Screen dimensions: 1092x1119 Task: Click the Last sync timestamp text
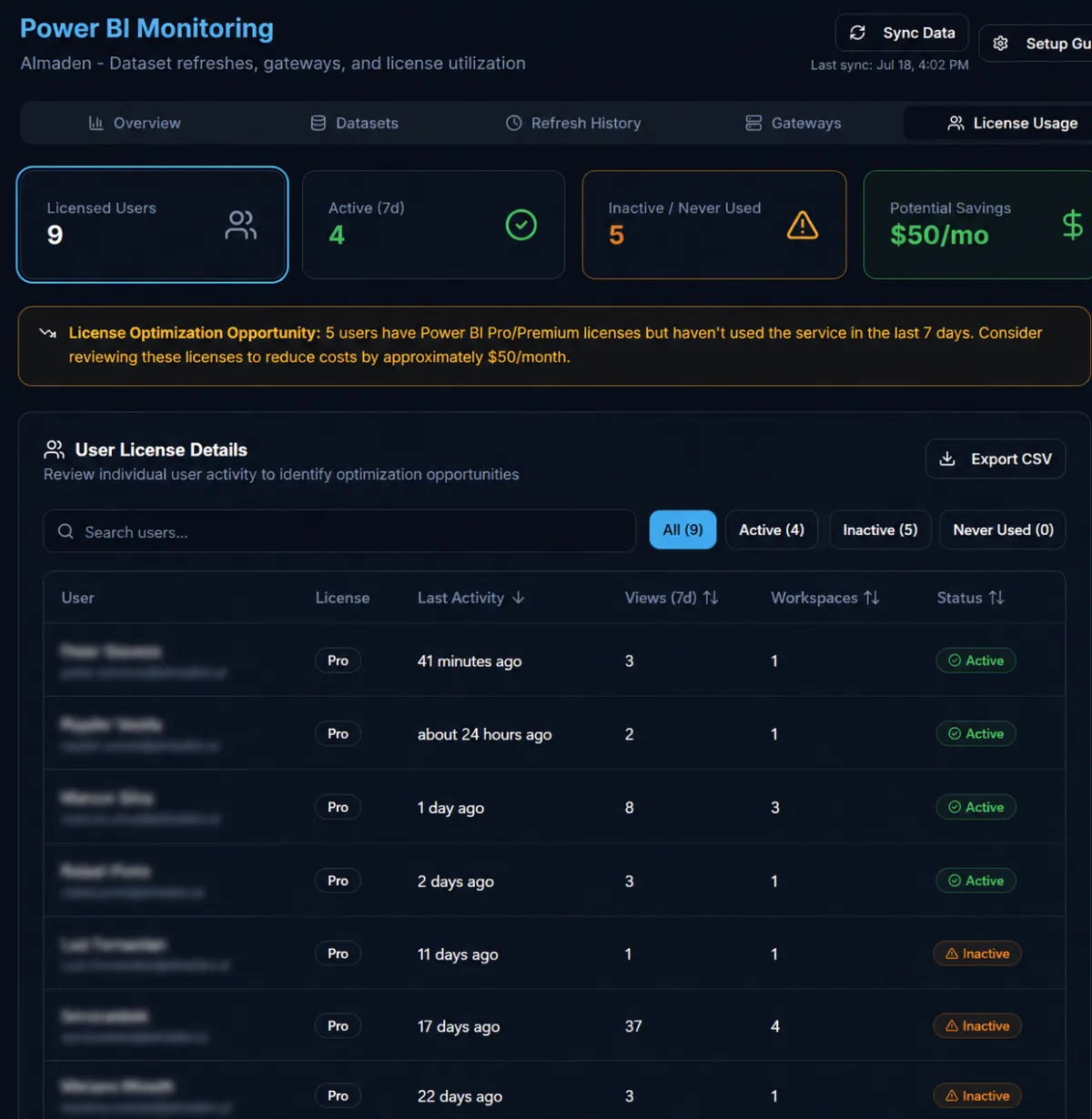point(889,65)
